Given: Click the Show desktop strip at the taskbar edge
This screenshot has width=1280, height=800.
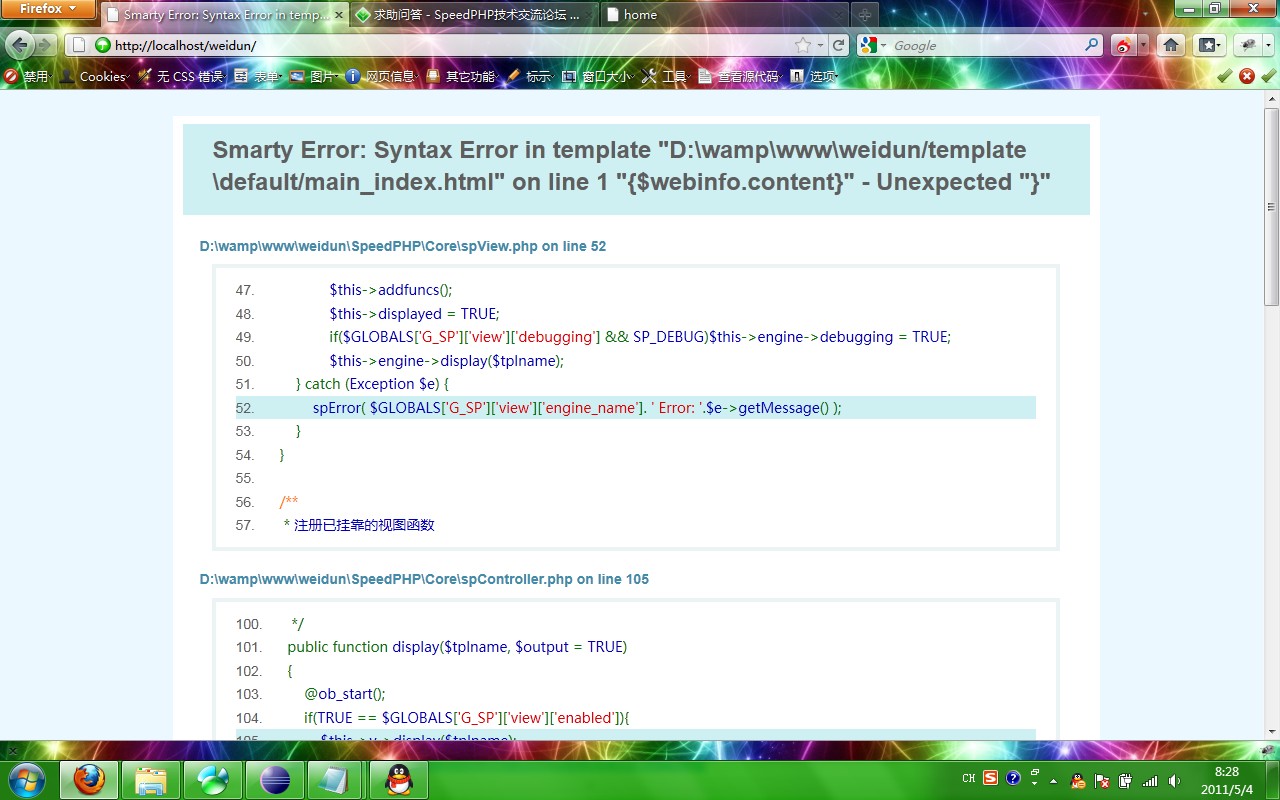Looking at the screenshot, I should [1273, 780].
